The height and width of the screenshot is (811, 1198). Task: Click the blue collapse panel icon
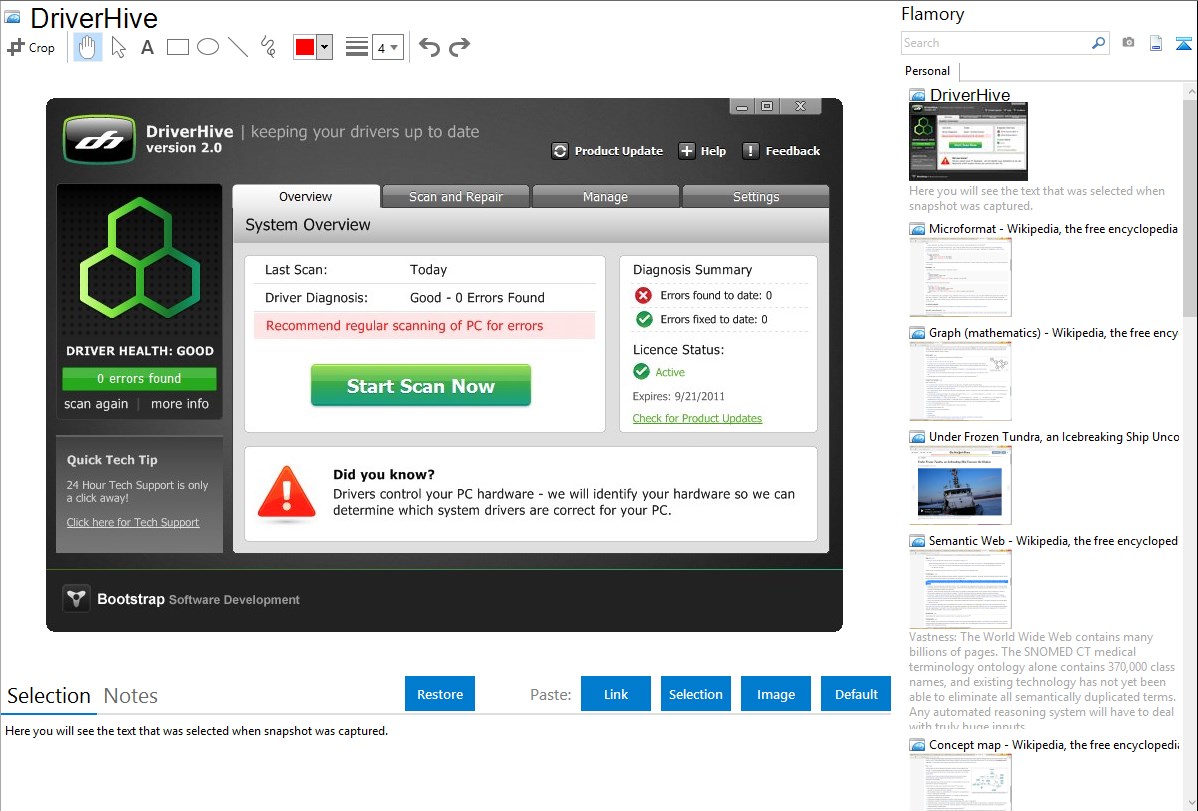[x=1183, y=43]
